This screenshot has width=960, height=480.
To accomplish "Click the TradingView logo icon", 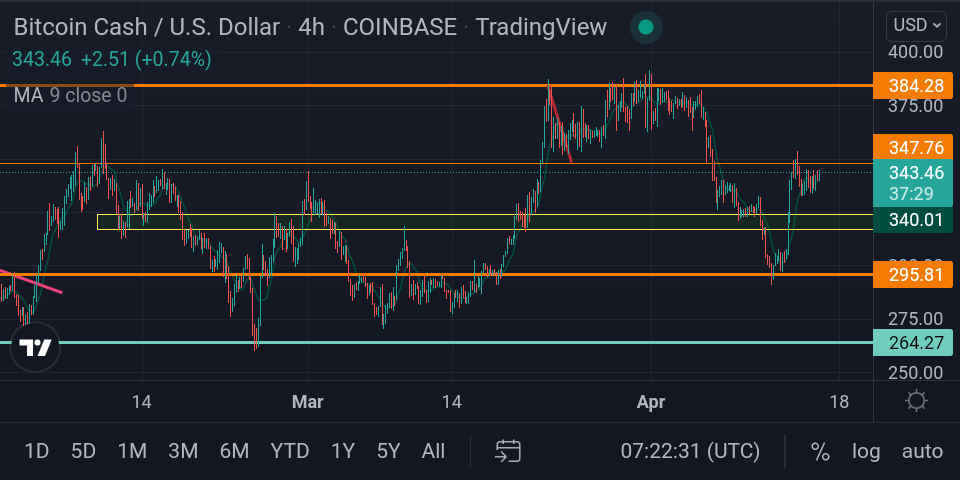I will point(36,347).
